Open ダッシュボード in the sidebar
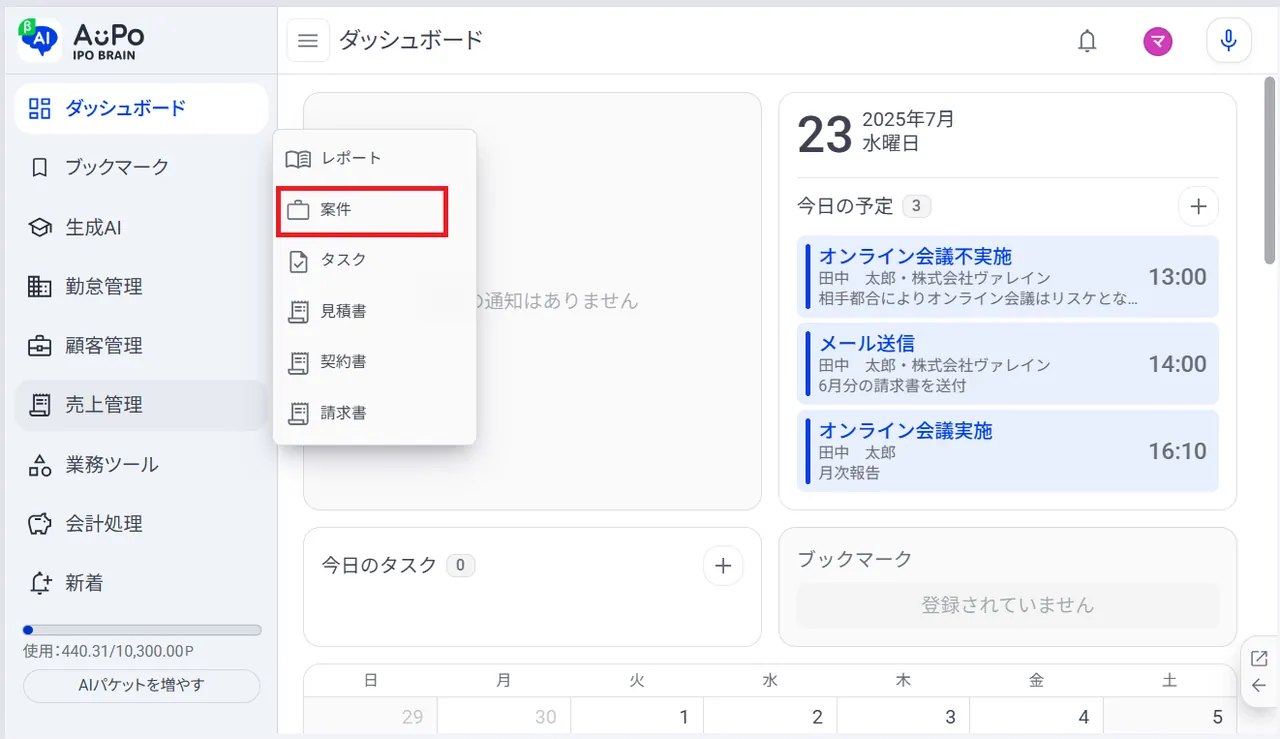The height and width of the screenshot is (739, 1280). pos(141,108)
